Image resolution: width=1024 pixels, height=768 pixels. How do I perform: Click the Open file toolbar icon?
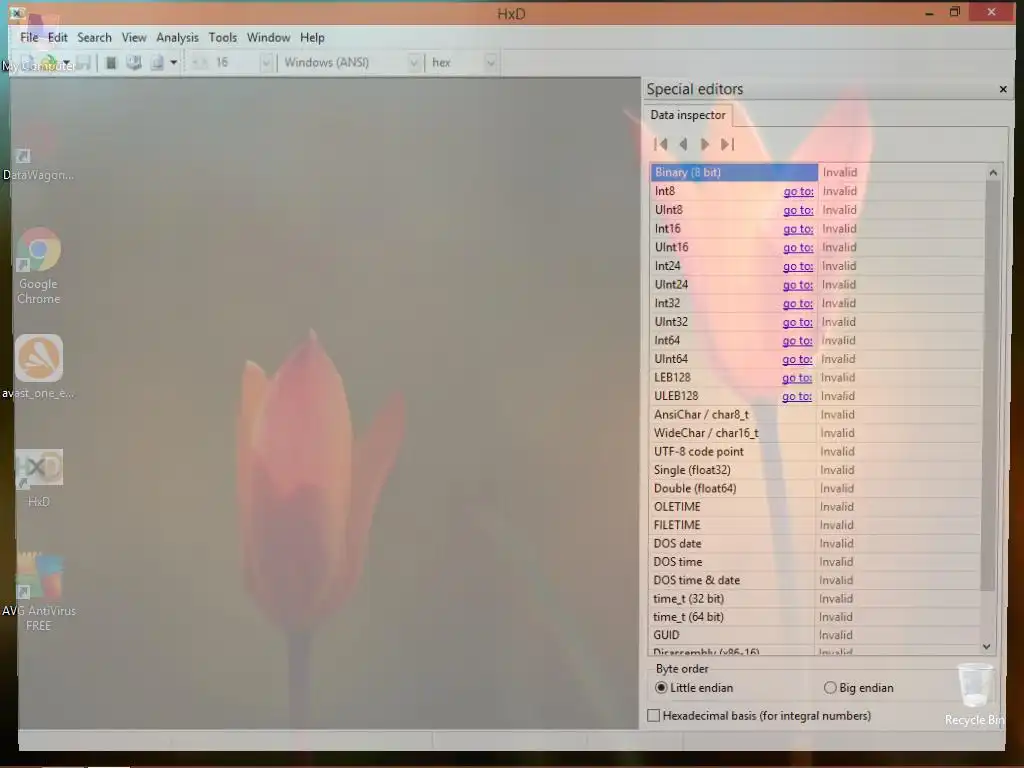48,63
